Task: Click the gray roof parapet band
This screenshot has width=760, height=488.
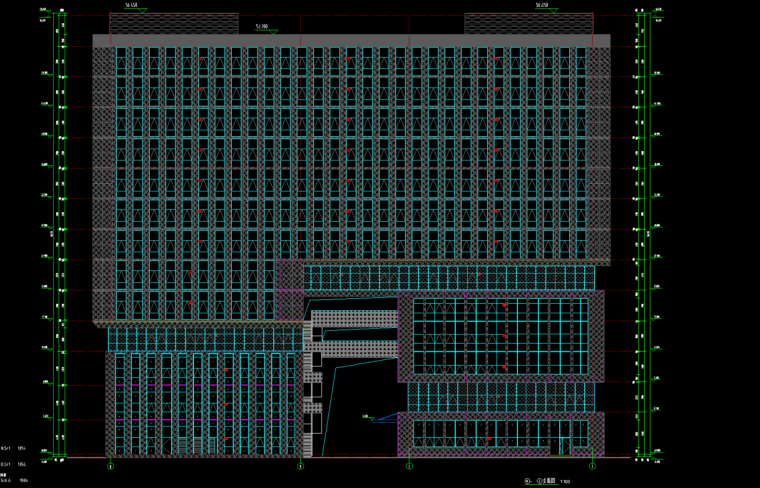Action: [350, 40]
